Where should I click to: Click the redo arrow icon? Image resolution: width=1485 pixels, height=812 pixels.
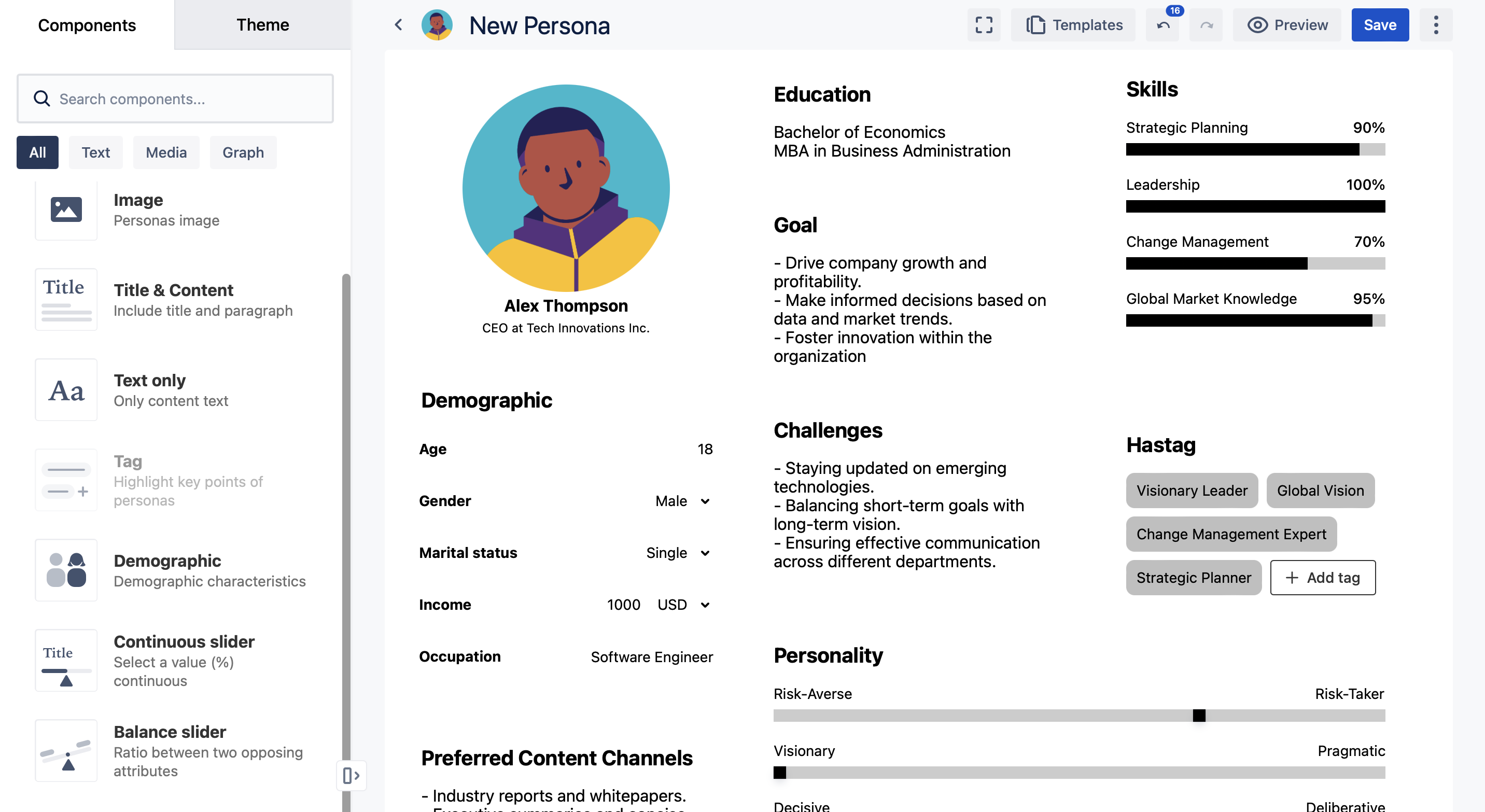point(1206,25)
